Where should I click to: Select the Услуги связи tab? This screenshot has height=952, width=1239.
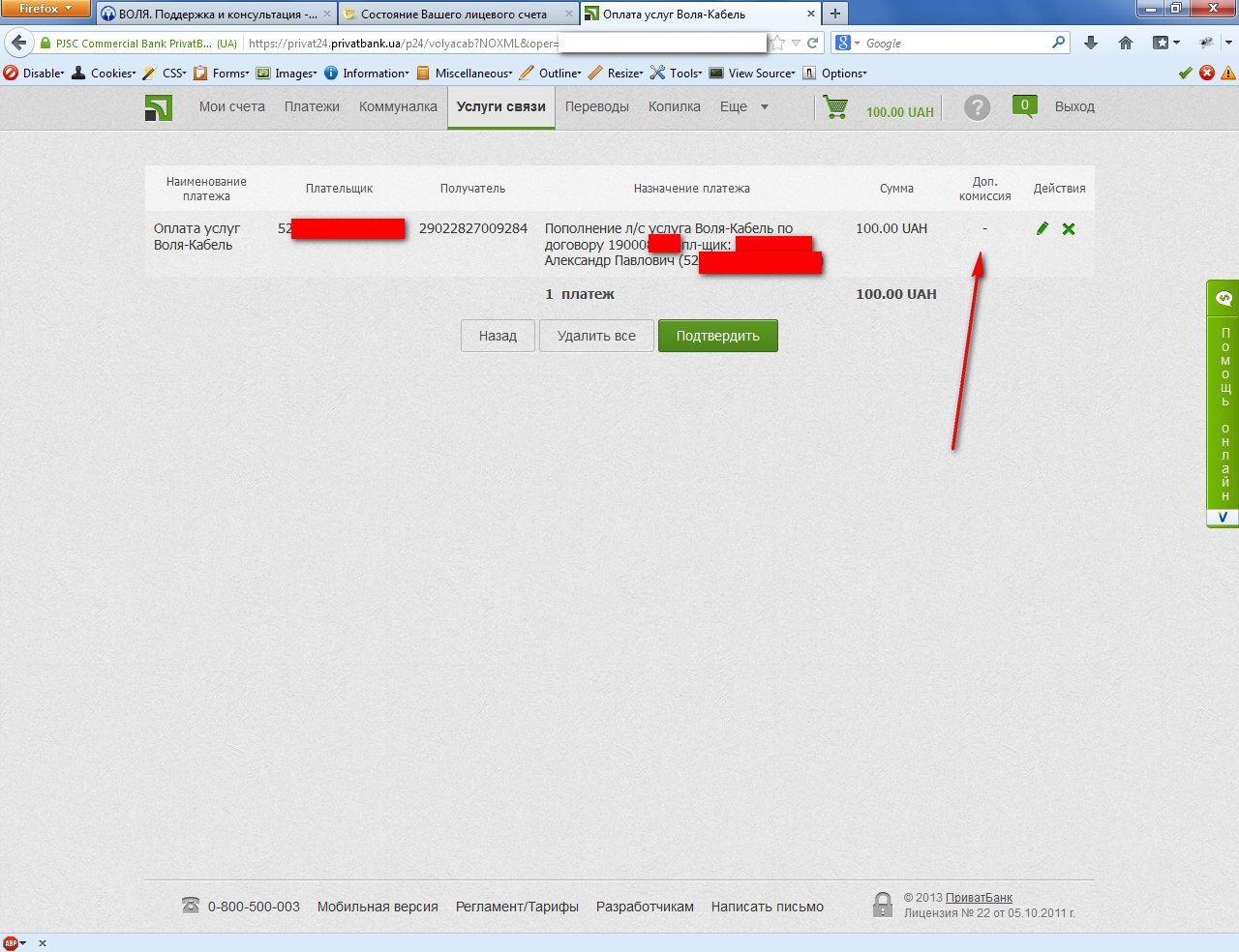(x=501, y=107)
